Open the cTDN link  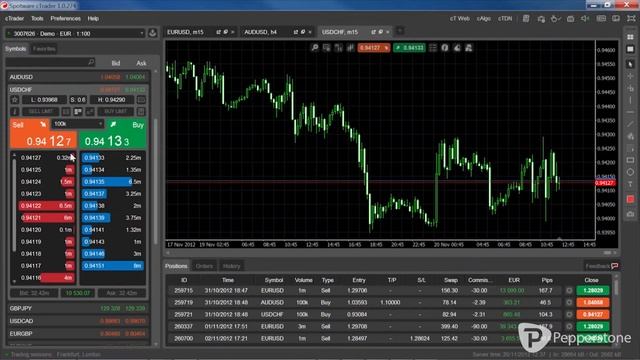click(505, 18)
